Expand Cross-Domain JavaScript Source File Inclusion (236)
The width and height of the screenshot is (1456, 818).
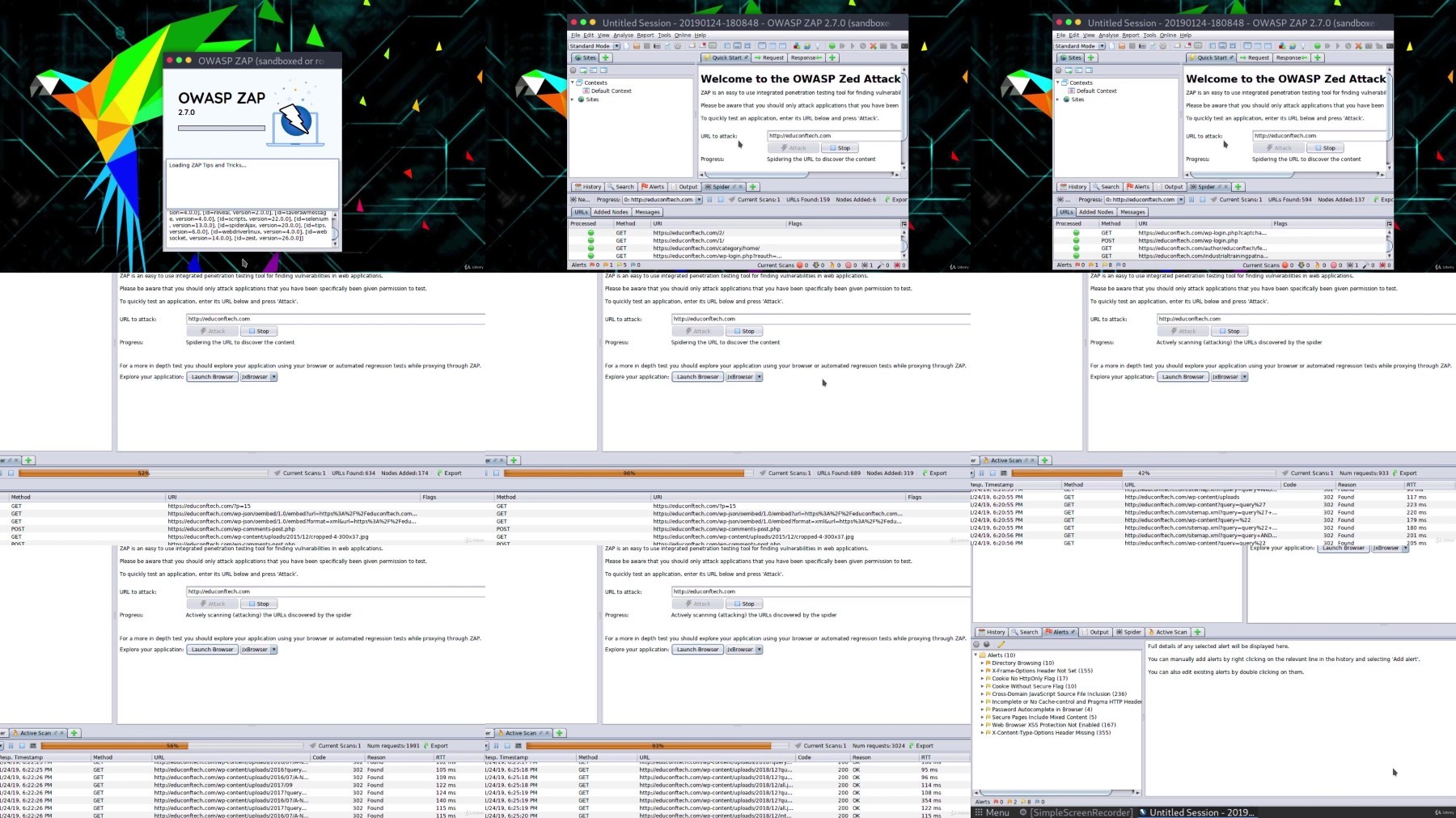coord(982,693)
